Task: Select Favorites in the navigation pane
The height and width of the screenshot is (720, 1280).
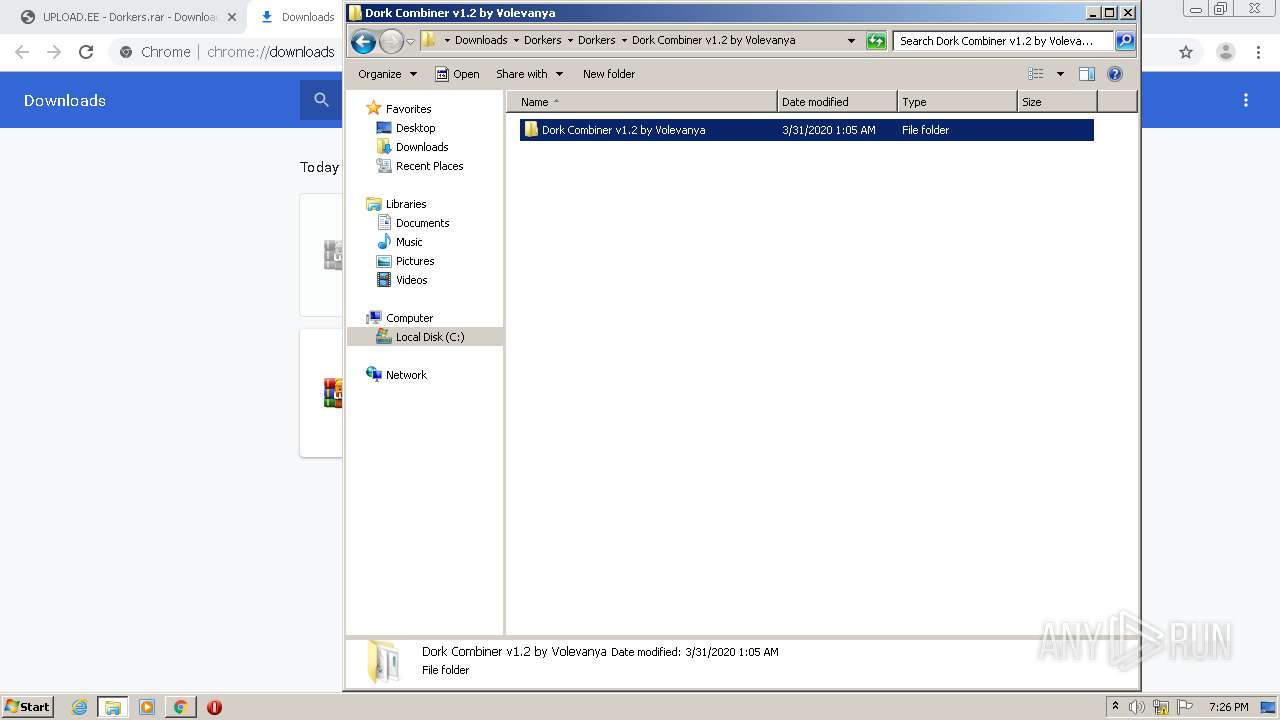Action: point(408,109)
